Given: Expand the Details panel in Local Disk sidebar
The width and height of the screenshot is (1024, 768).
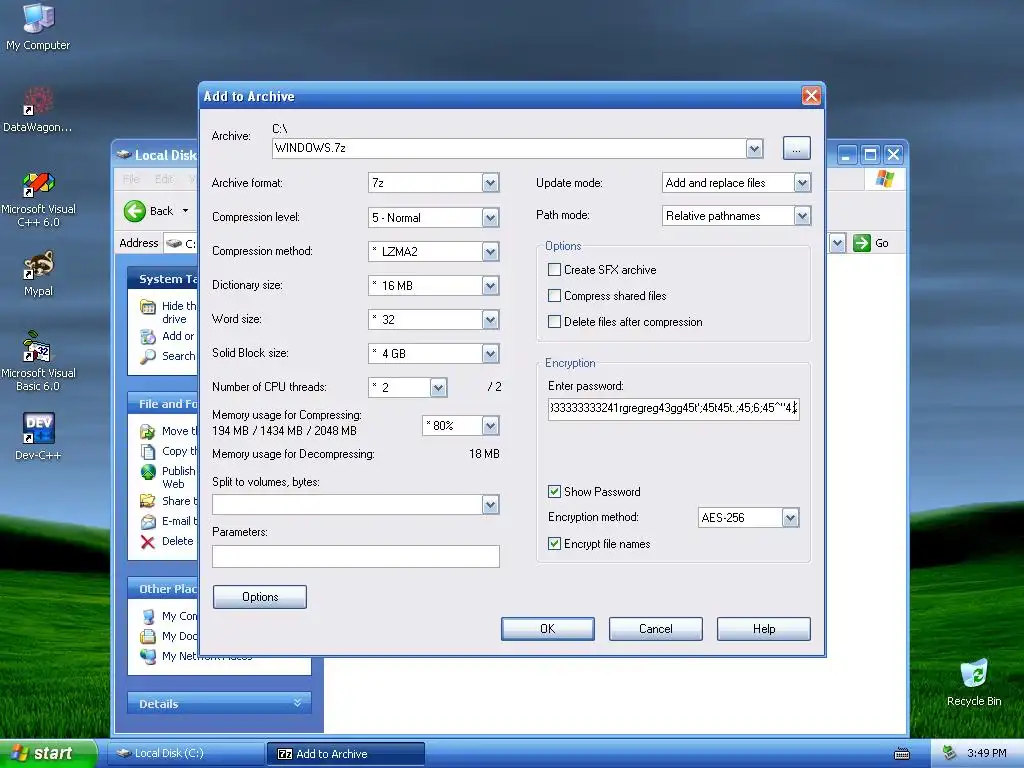Looking at the screenshot, I should [x=298, y=703].
